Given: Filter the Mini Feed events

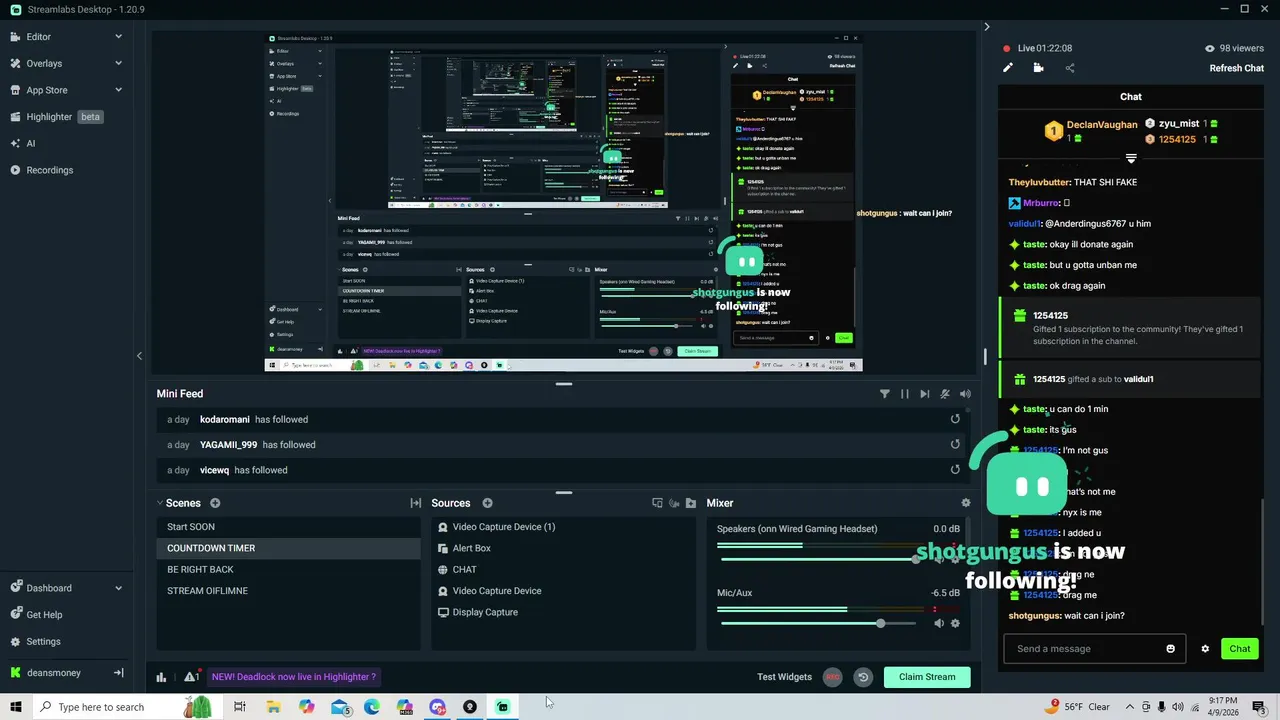Looking at the screenshot, I should (884, 394).
